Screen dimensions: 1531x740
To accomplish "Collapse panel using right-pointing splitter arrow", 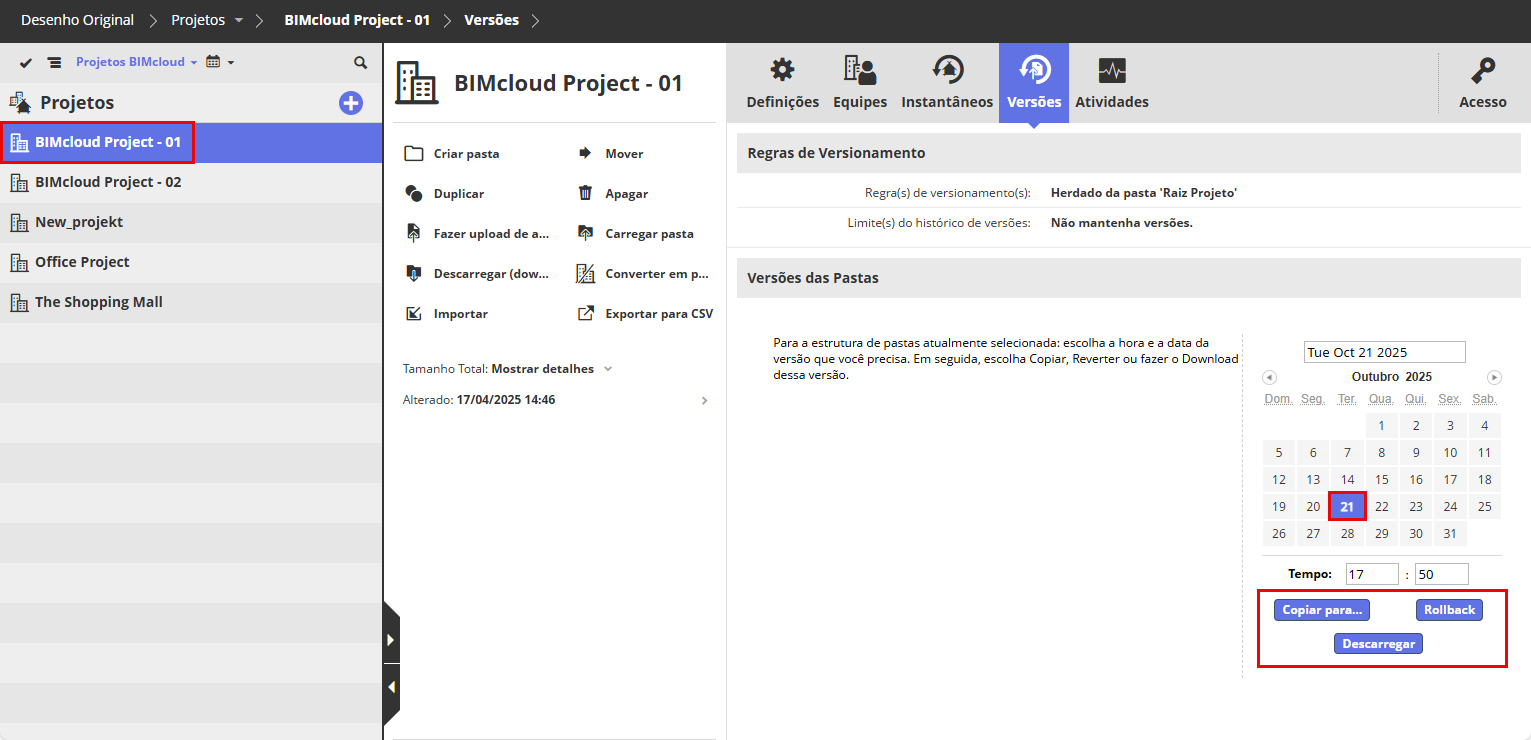I will coord(391,639).
